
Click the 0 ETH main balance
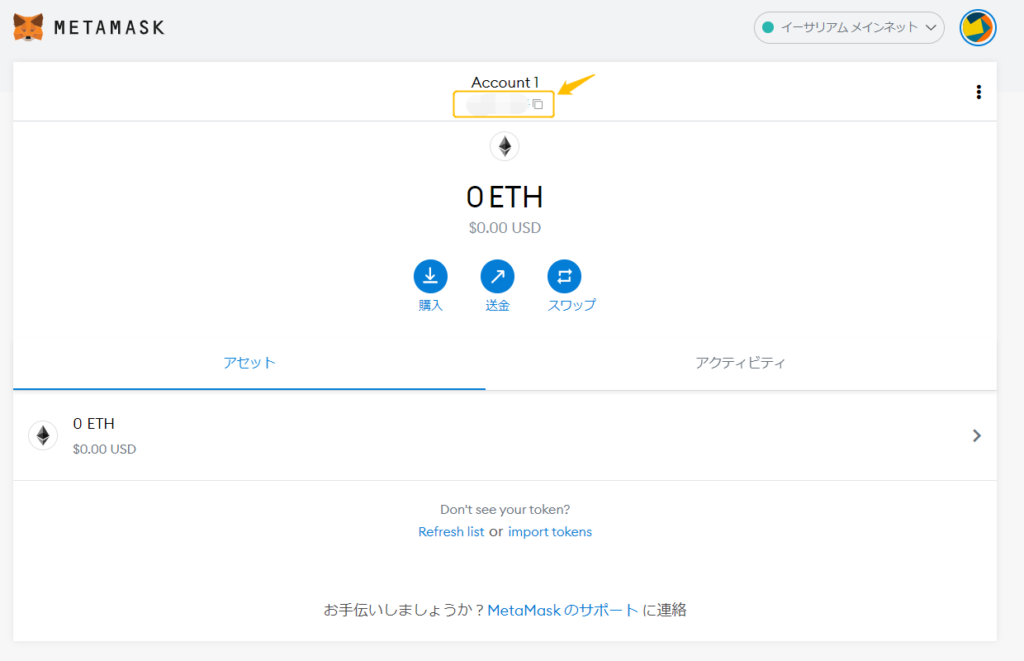505,197
